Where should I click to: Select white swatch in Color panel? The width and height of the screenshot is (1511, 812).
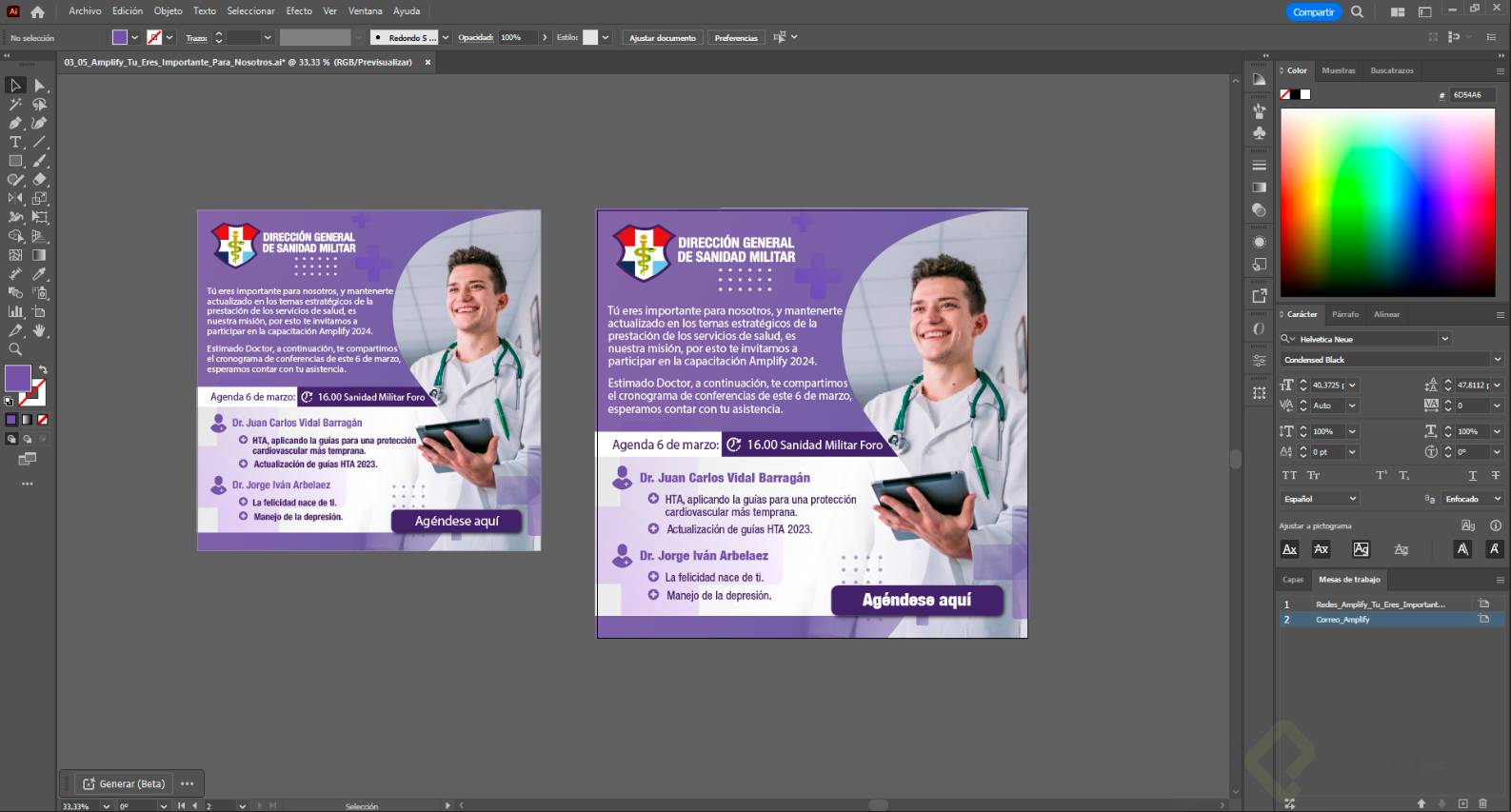1305,94
